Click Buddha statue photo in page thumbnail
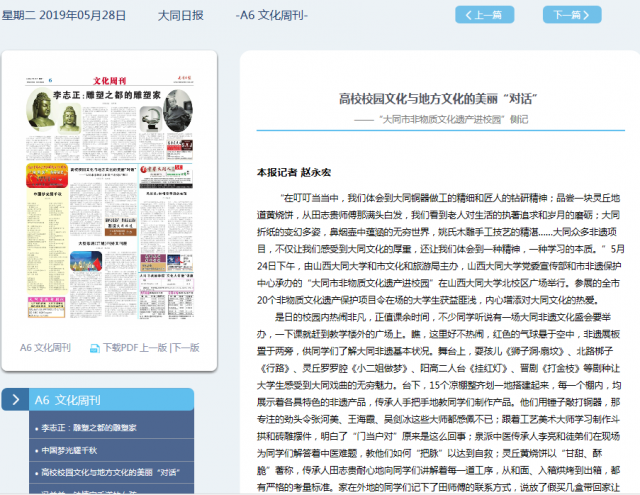Image resolution: width=640 pixels, height=495 pixels. [x=40, y=108]
